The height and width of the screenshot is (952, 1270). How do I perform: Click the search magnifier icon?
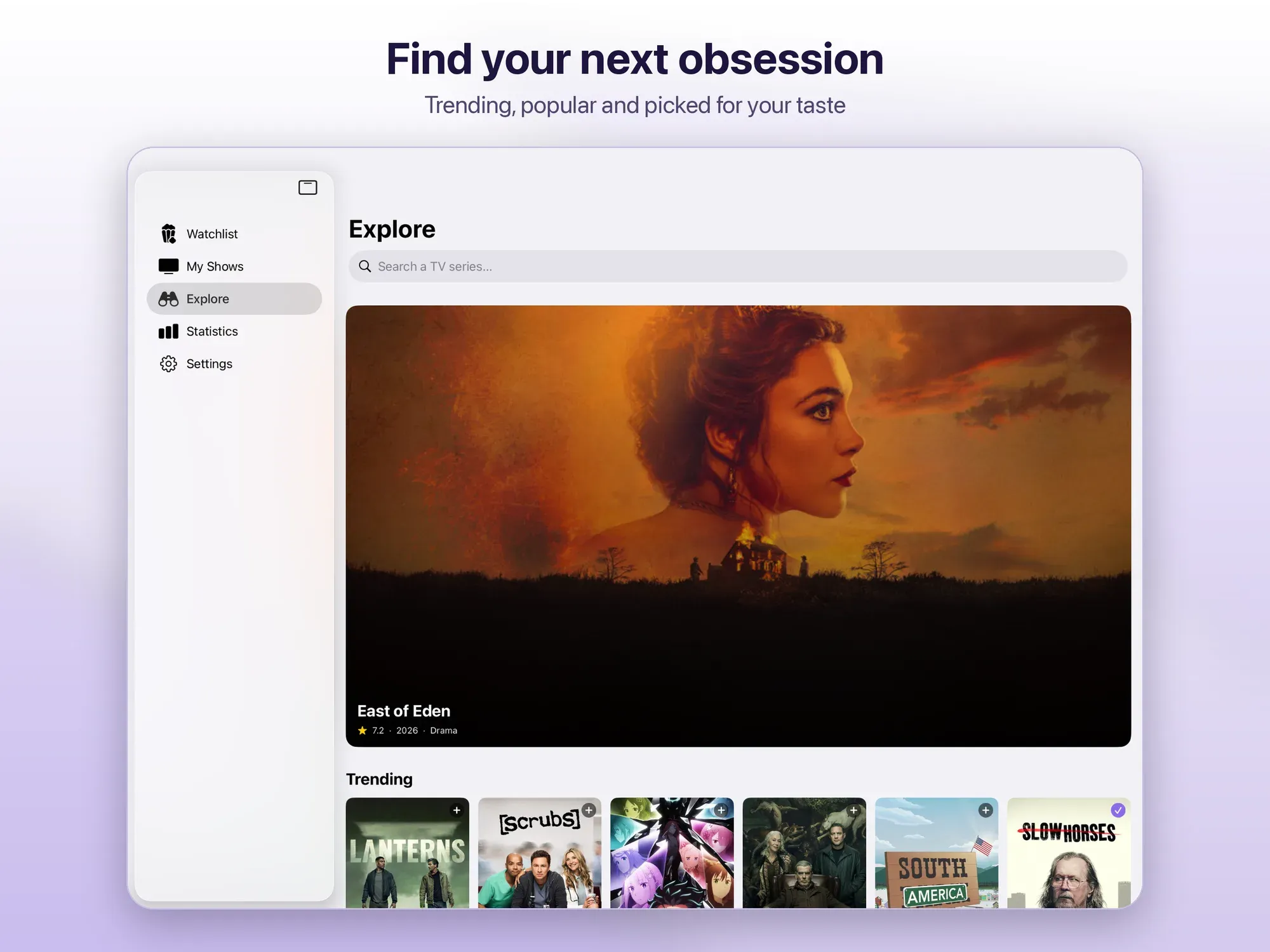[x=365, y=267]
